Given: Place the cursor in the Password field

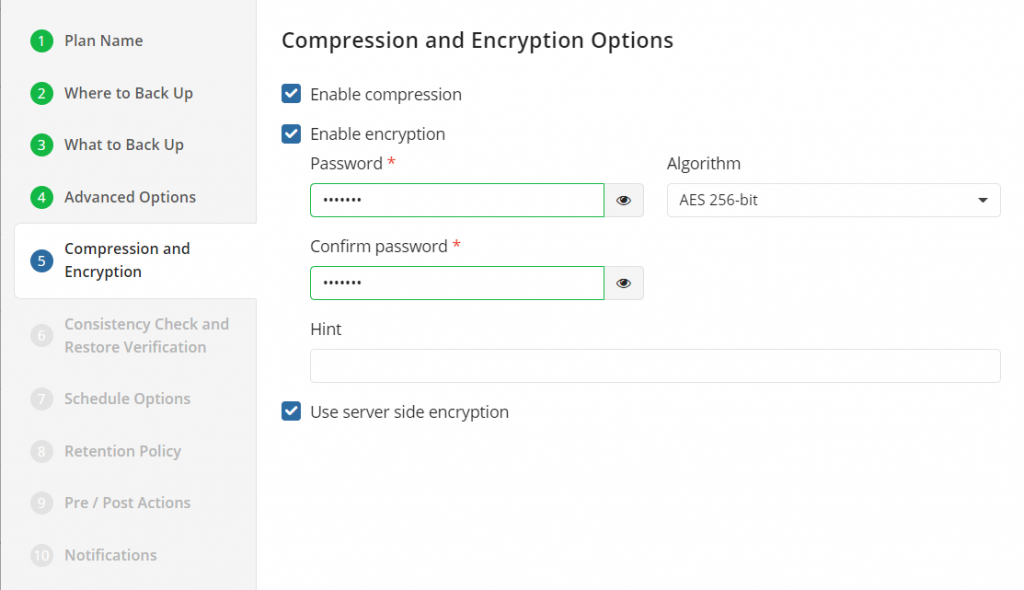Looking at the screenshot, I should tap(456, 200).
